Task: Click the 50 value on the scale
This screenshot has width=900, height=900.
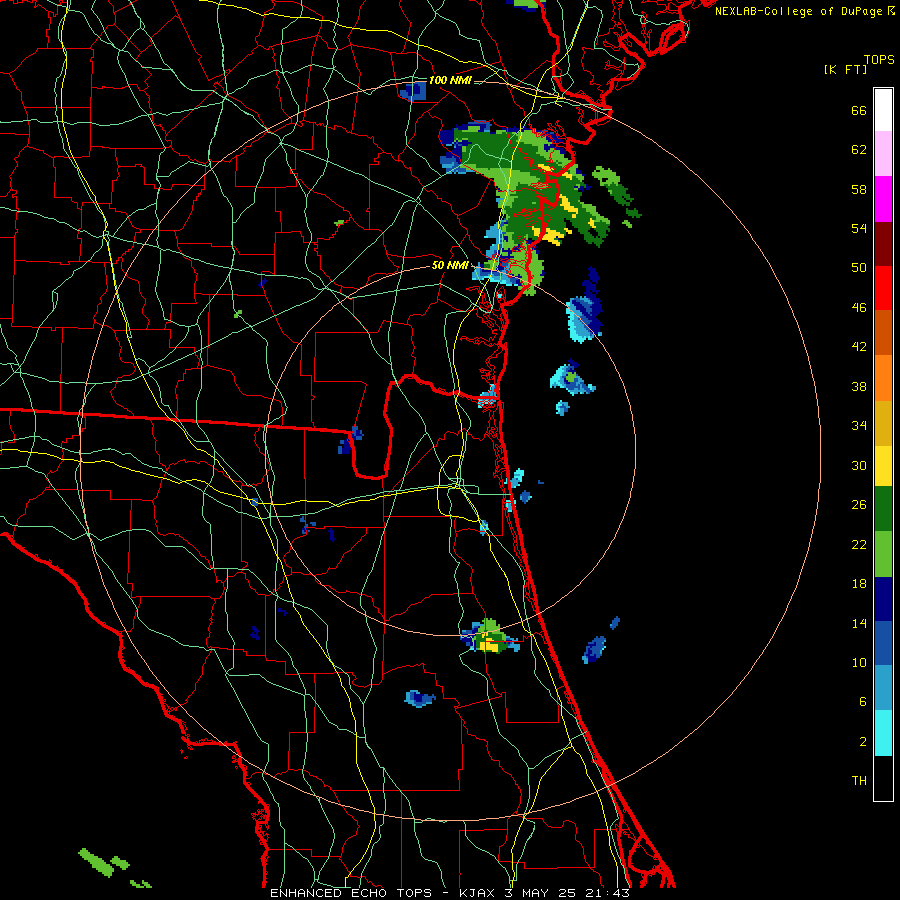Action: point(859,268)
